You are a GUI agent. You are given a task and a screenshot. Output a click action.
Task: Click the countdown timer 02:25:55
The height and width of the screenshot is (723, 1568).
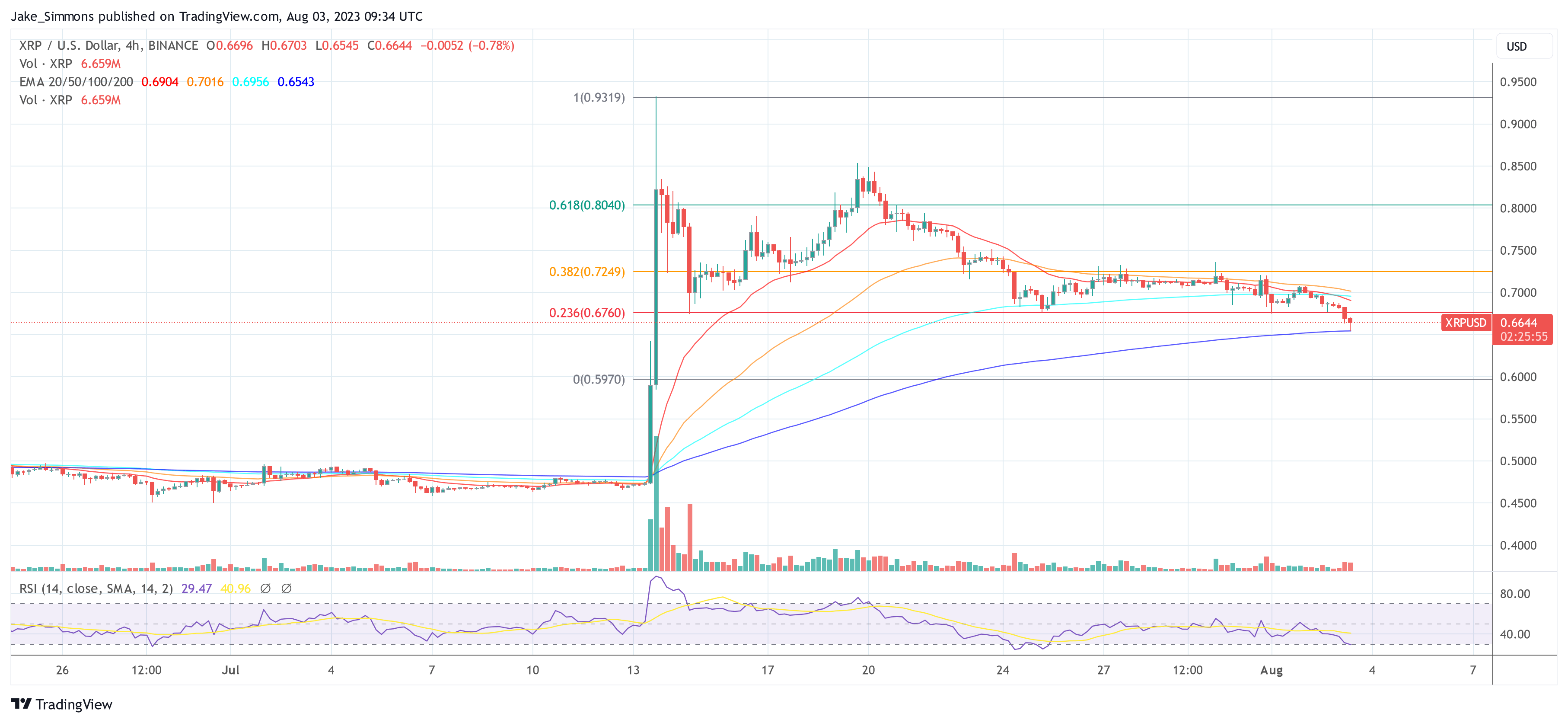click(x=1523, y=337)
